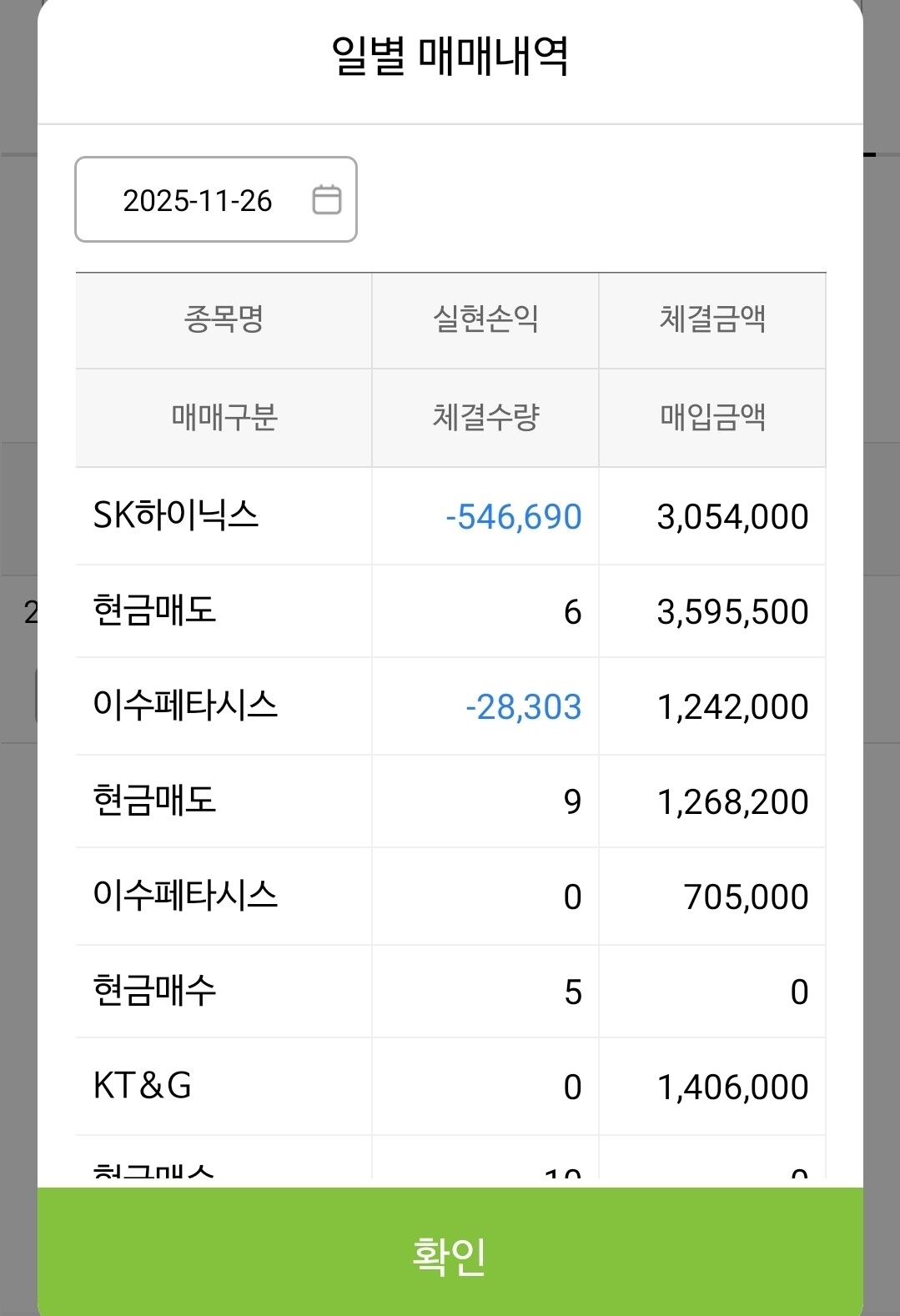Click the 3,054,000 trade amount
Image resolution: width=900 pixels, height=1316 pixels.
pyautogui.click(x=732, y=517)
